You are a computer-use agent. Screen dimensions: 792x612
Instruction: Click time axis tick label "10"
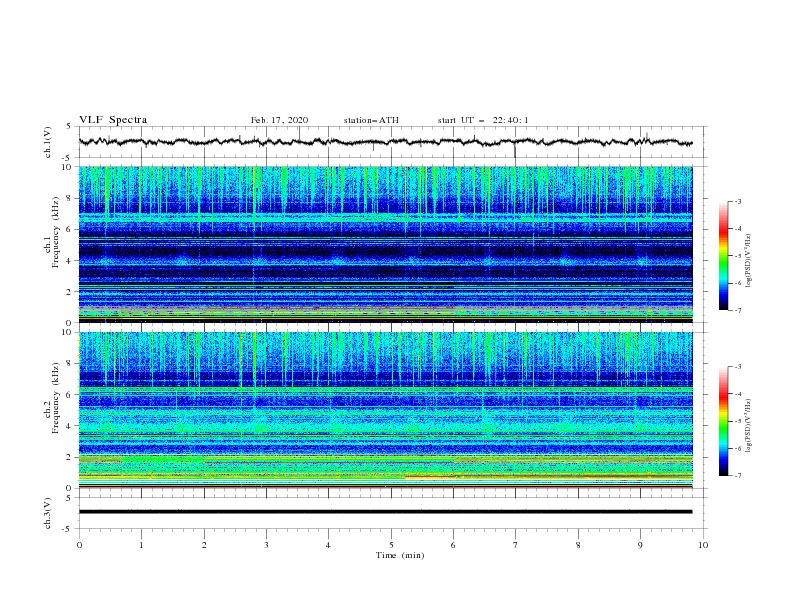(x=703, y=545)
